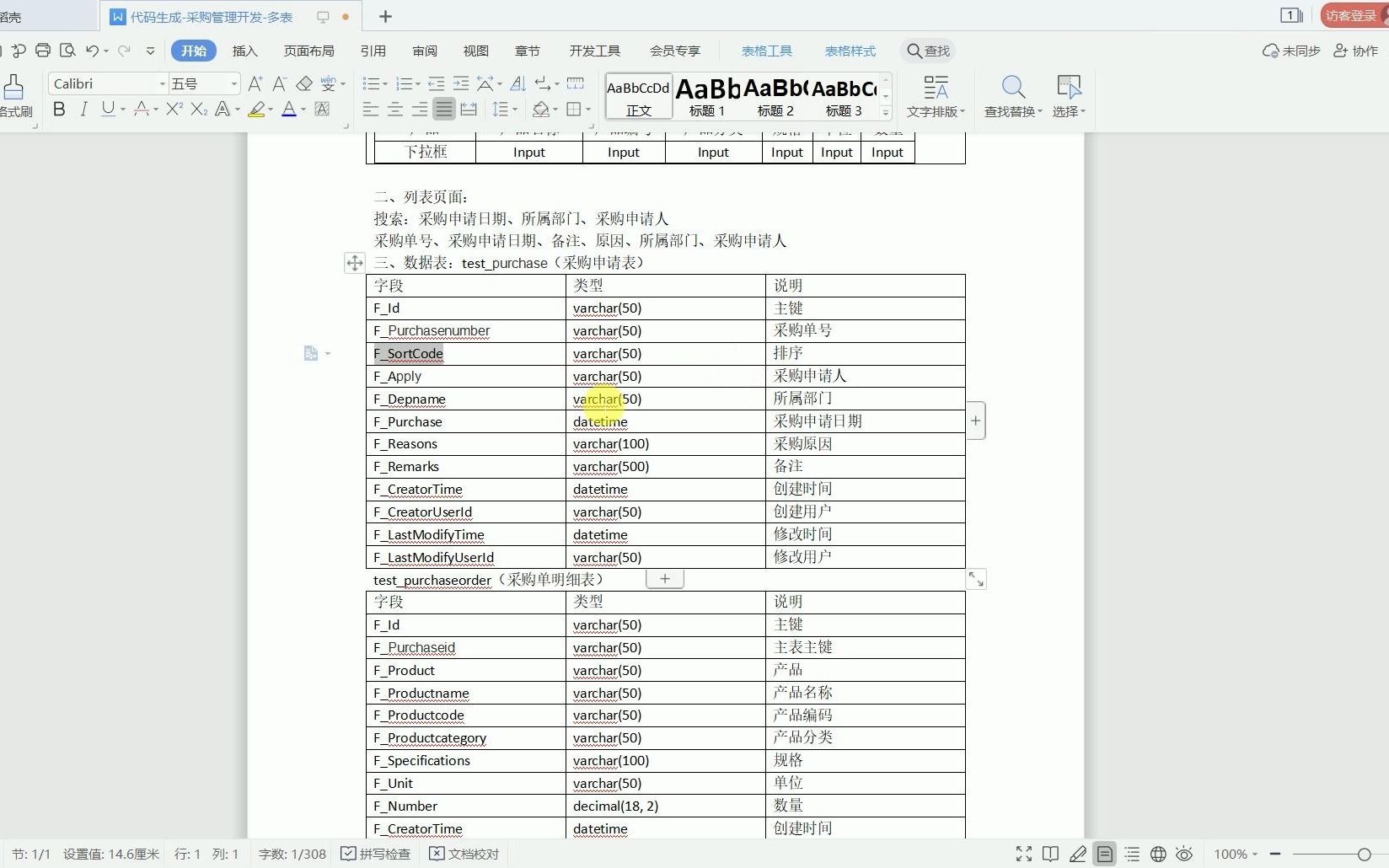Enter full screen view in status bar
Viewport: 1389px width, 868px height.
tap(1024, 854)
